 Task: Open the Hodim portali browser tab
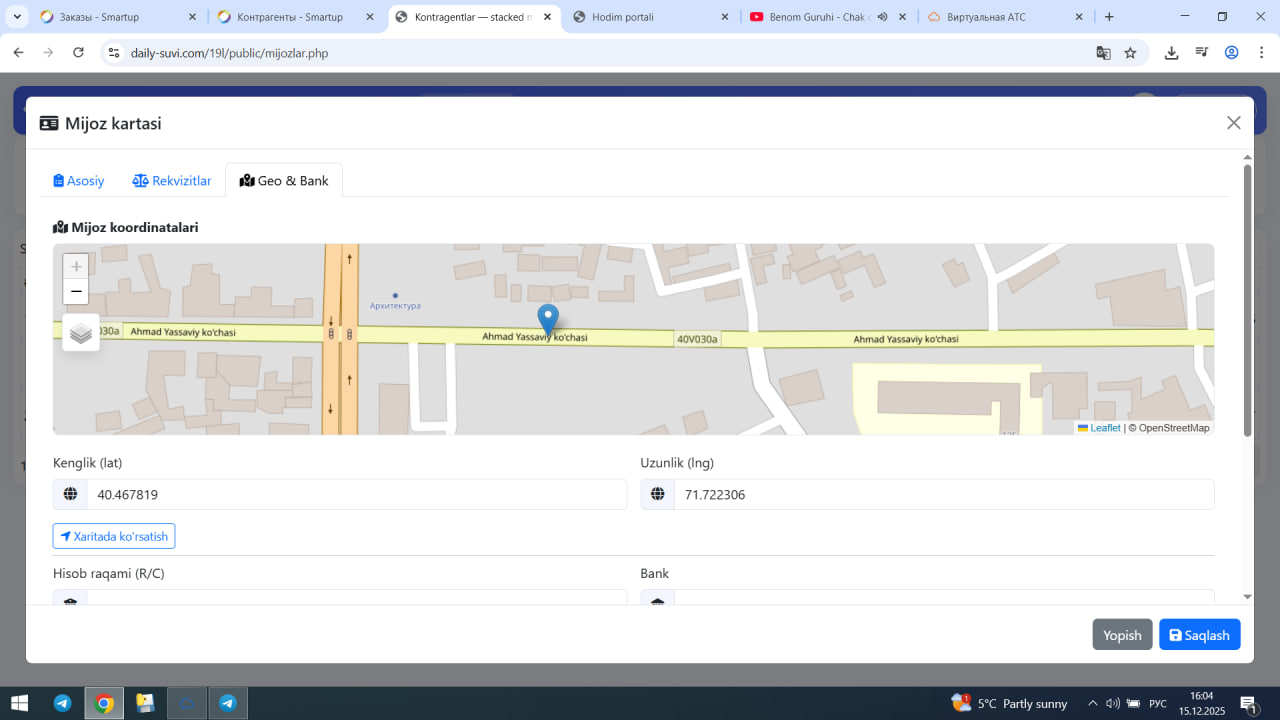[649, 17]
